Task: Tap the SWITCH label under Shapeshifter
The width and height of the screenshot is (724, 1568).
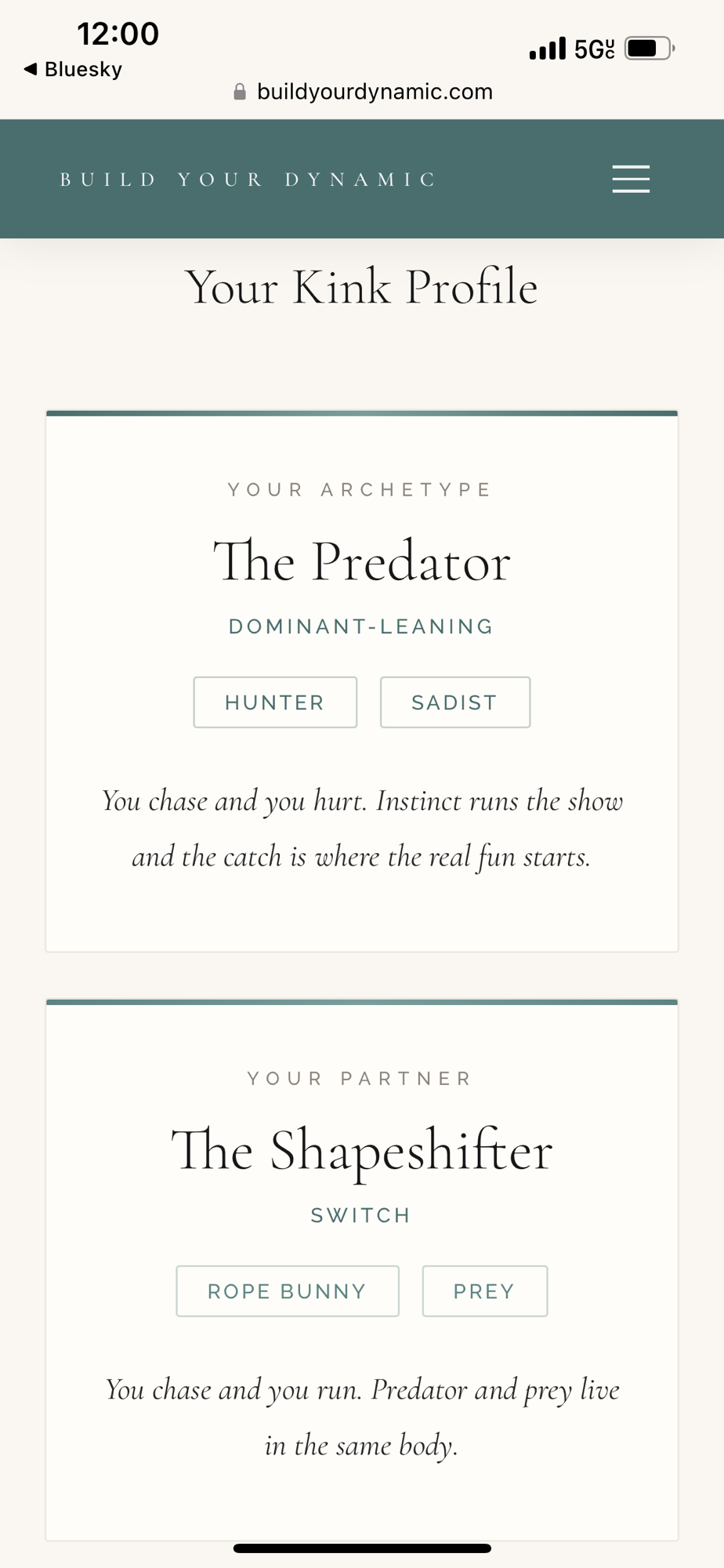Action: 361,1215
